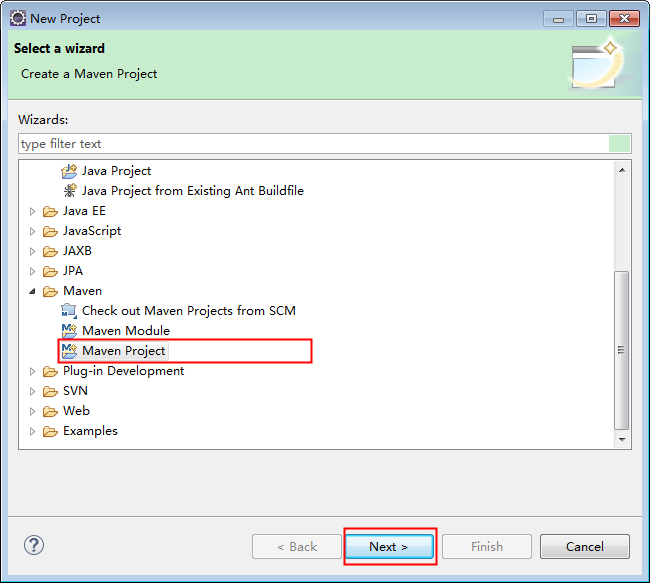
Task: Click the SVN folder icon
Action: click(x=50, y=391)
